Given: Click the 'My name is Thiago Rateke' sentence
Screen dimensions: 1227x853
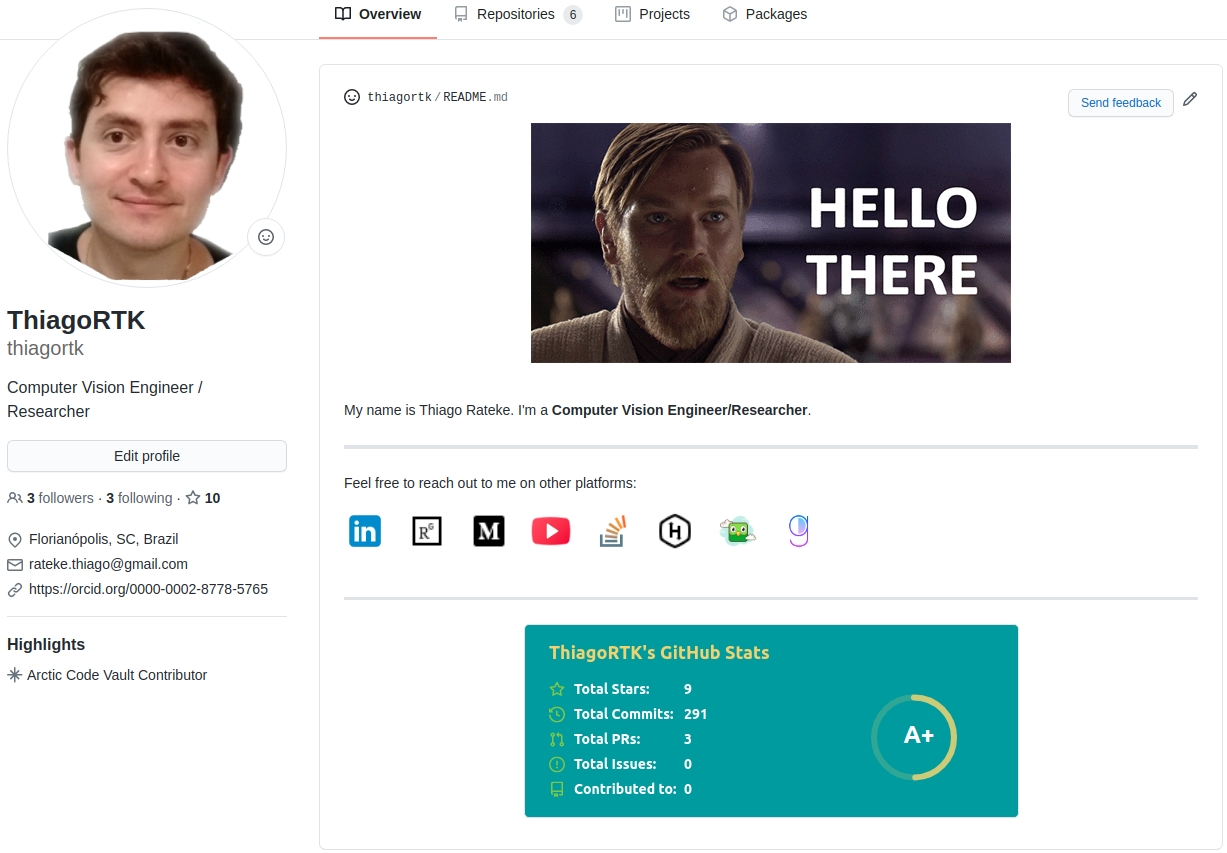Looking at the screenshot, I should click(x=577, y=410).
